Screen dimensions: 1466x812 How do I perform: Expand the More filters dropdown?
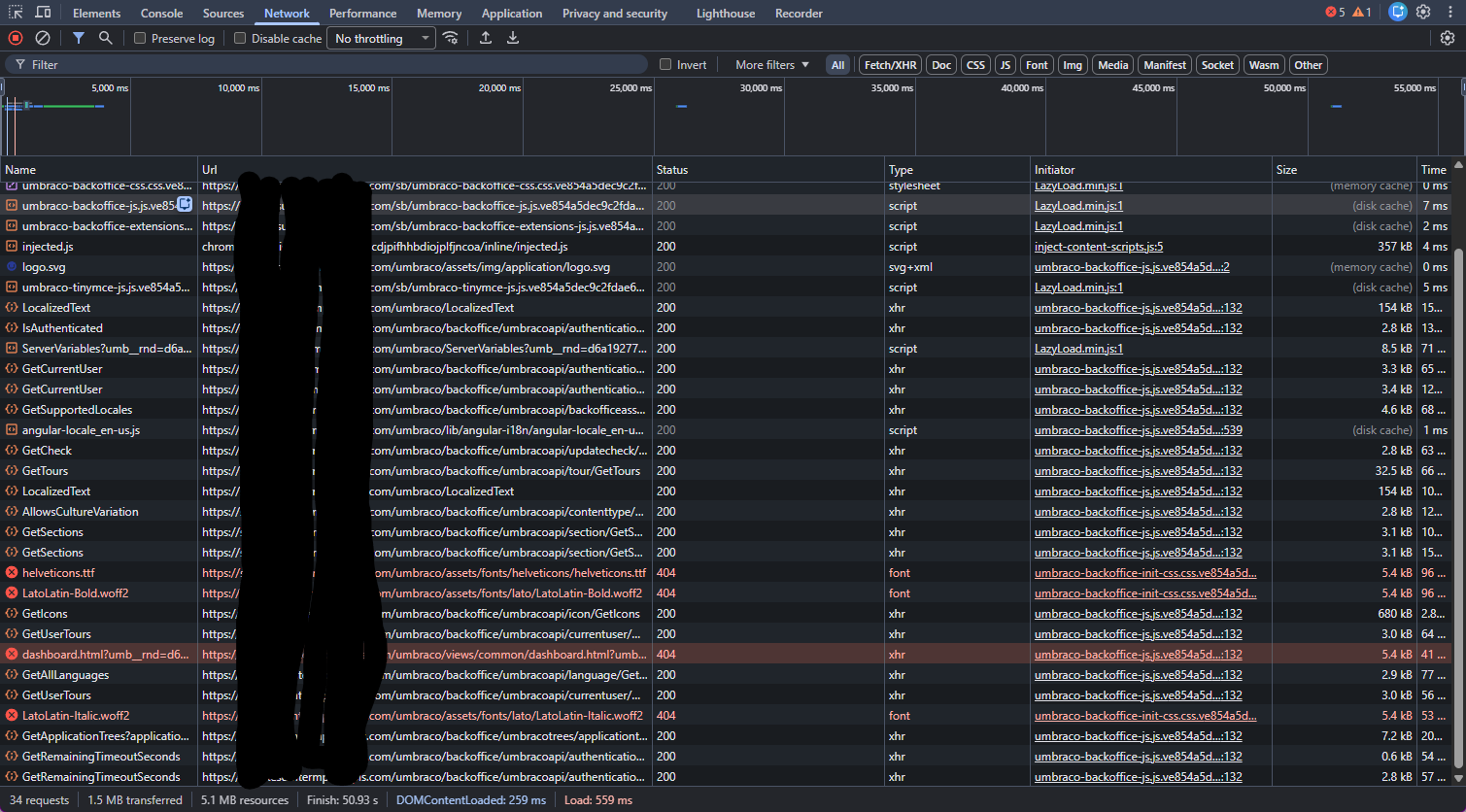771,65
